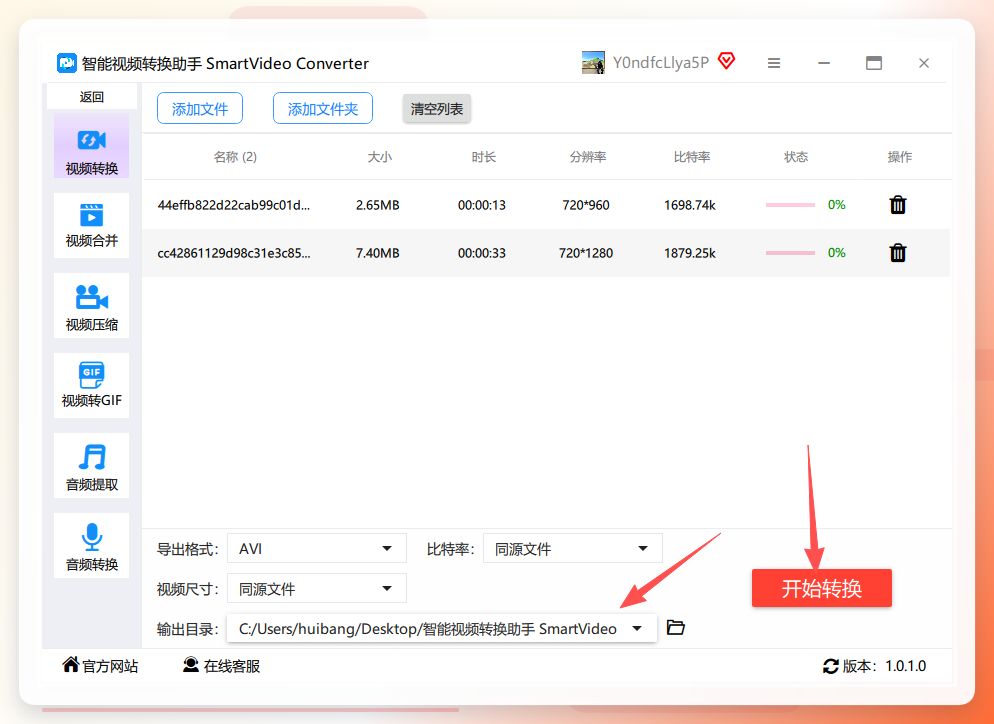Expand the 输出目录 output path dropdown

(442, 628)
